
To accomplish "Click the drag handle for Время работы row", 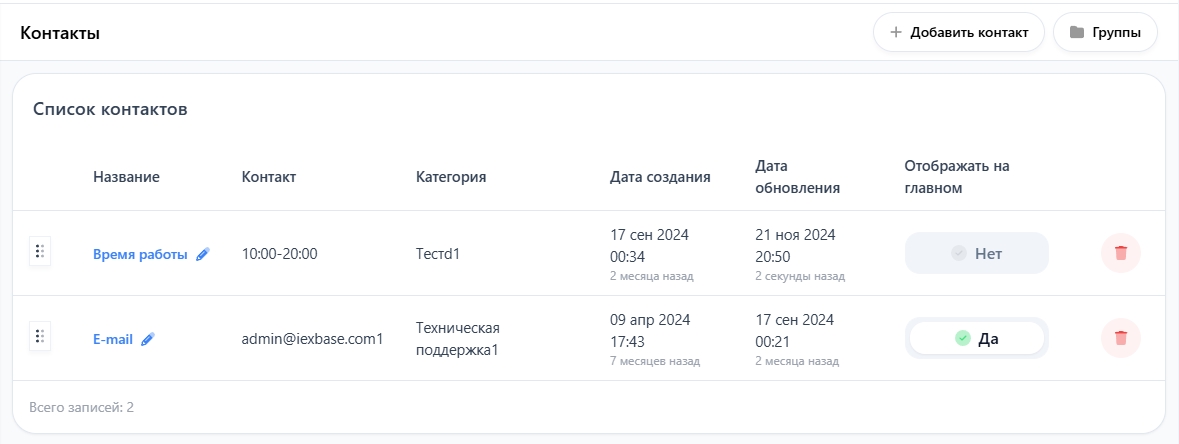I will click(40, 252).
